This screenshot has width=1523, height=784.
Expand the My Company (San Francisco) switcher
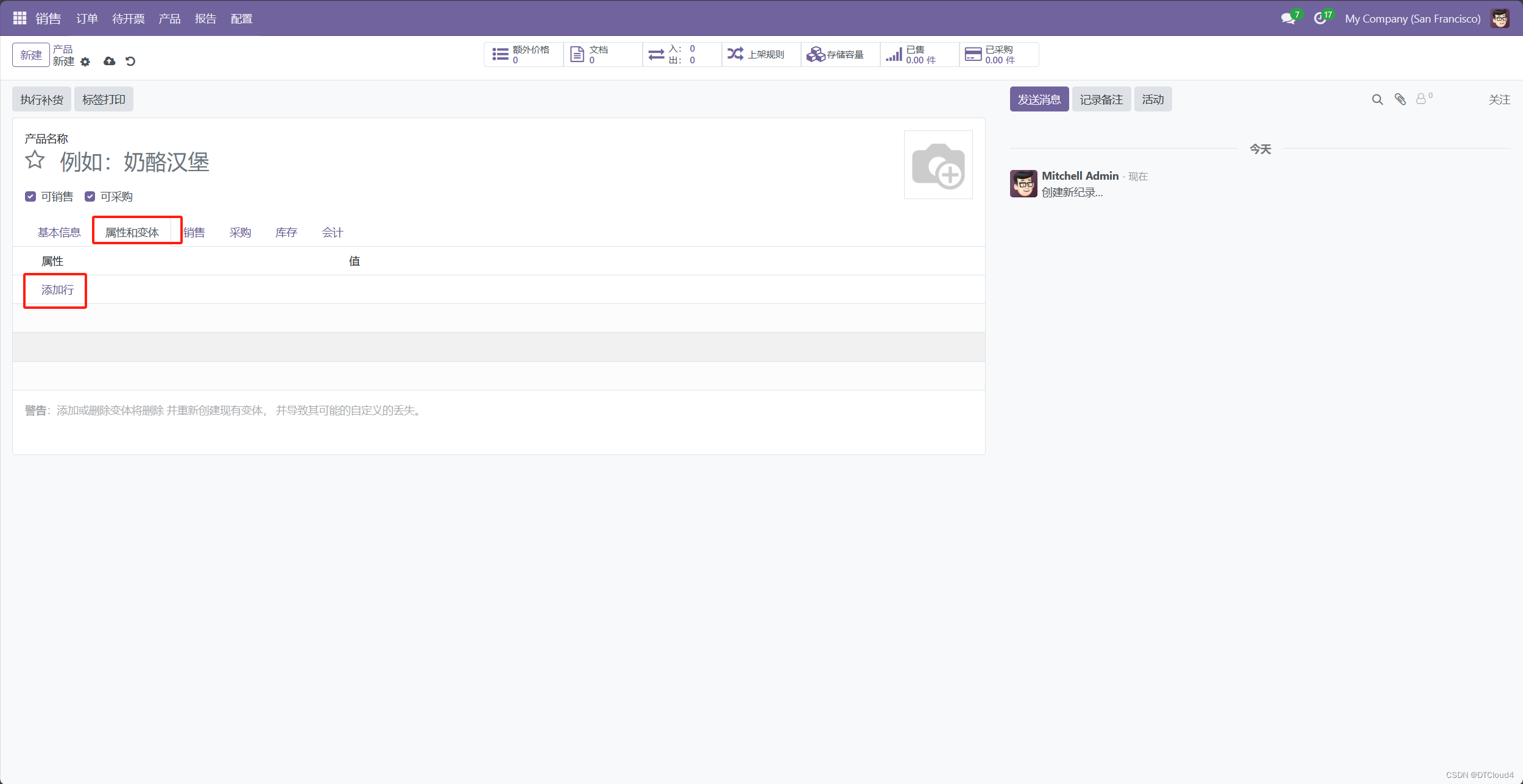1412,19
